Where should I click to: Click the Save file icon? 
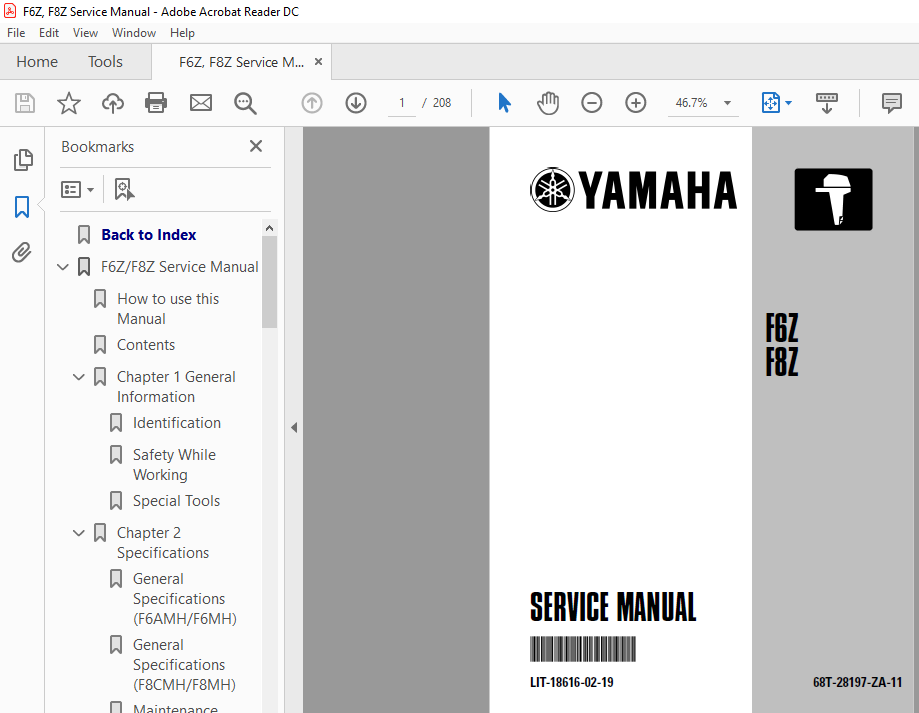point(25,103)
